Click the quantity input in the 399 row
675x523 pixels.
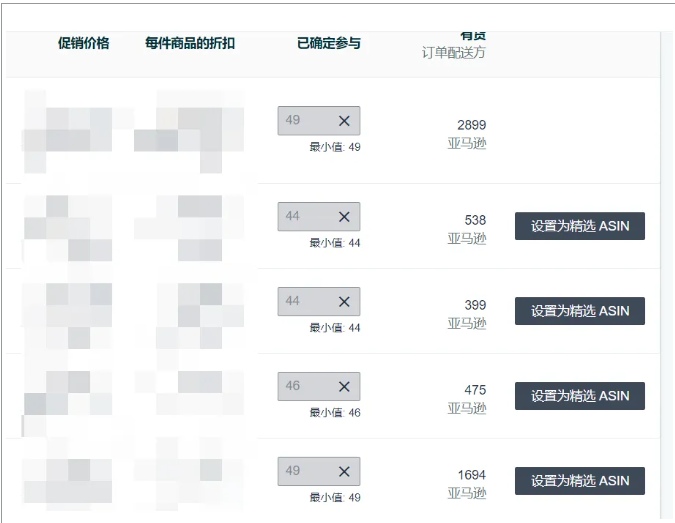(x=308, y=301)
